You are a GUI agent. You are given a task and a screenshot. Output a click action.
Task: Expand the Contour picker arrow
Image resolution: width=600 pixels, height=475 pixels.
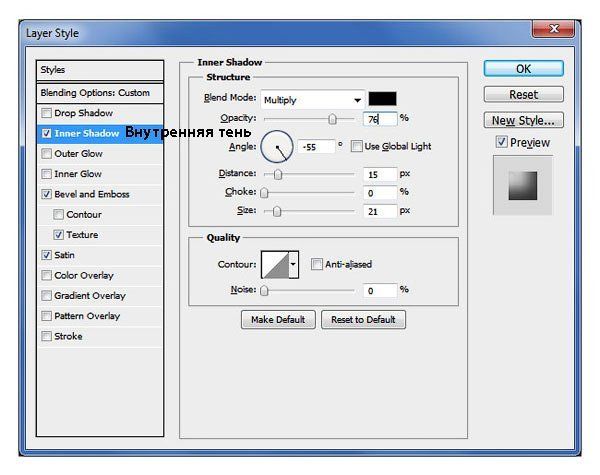(x=293, y=264)
